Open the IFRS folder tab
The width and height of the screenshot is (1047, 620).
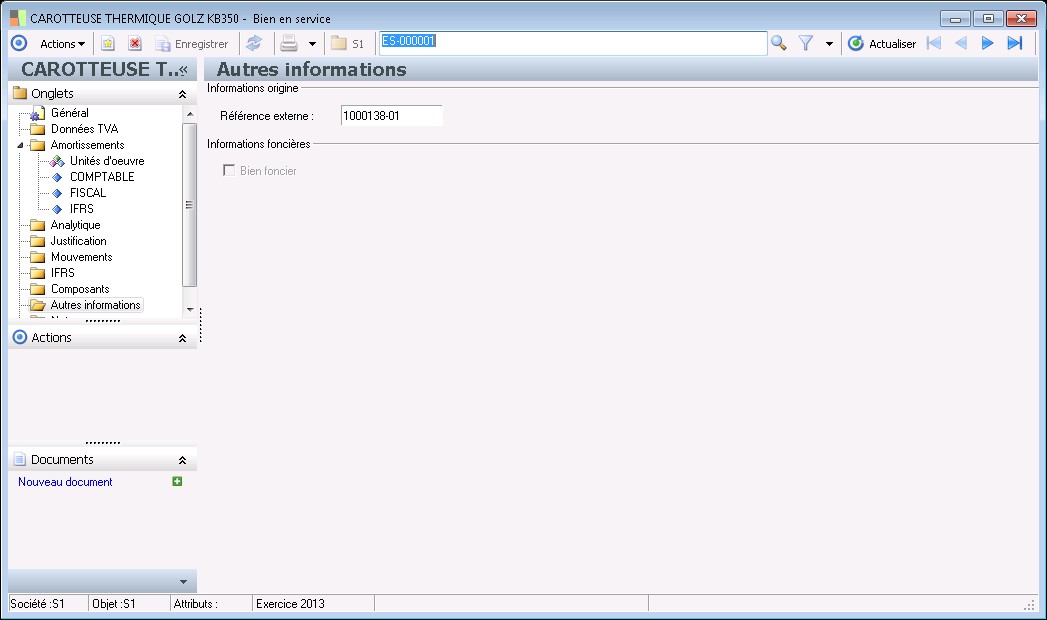click(63, 273)
